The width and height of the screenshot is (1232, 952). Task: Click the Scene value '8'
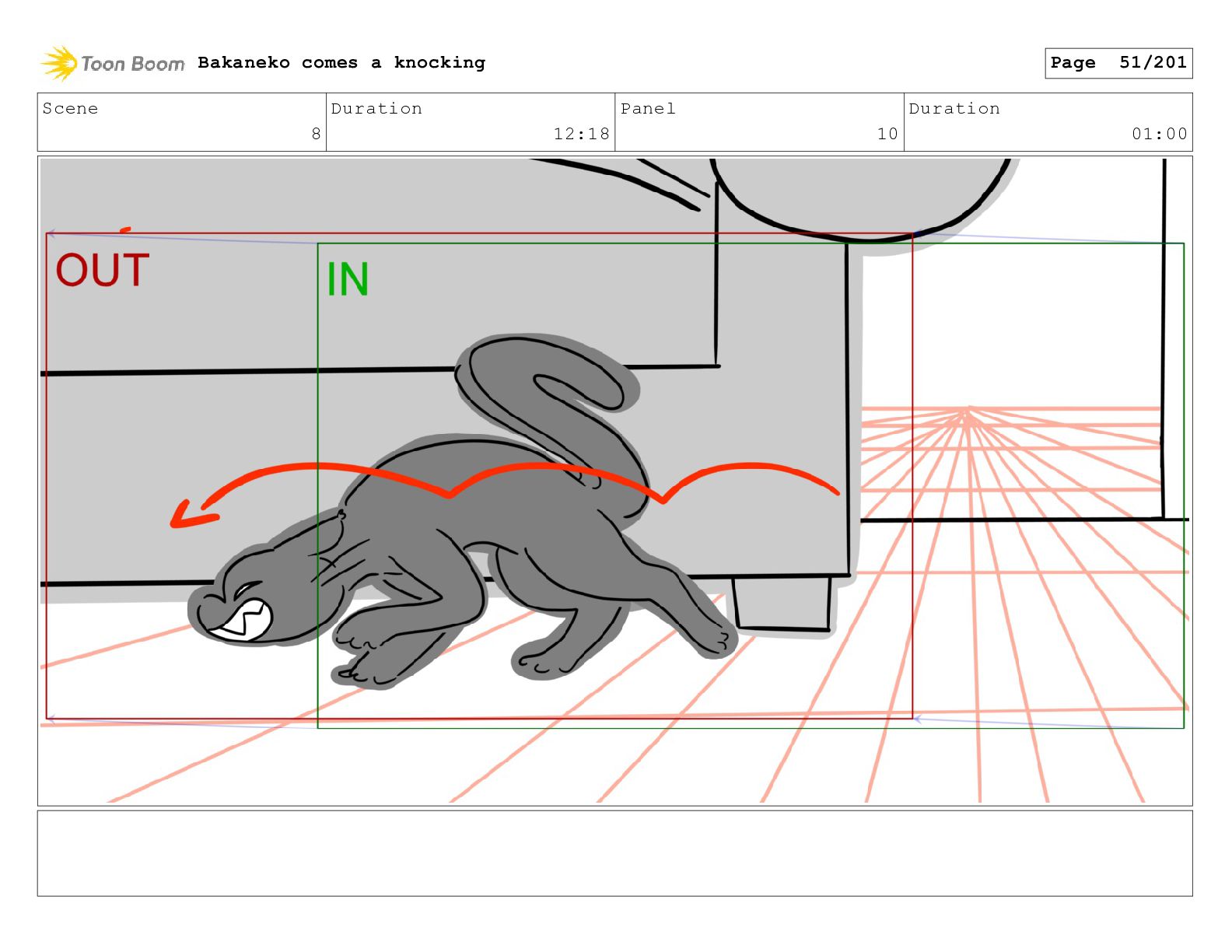(x=316, y=134)
